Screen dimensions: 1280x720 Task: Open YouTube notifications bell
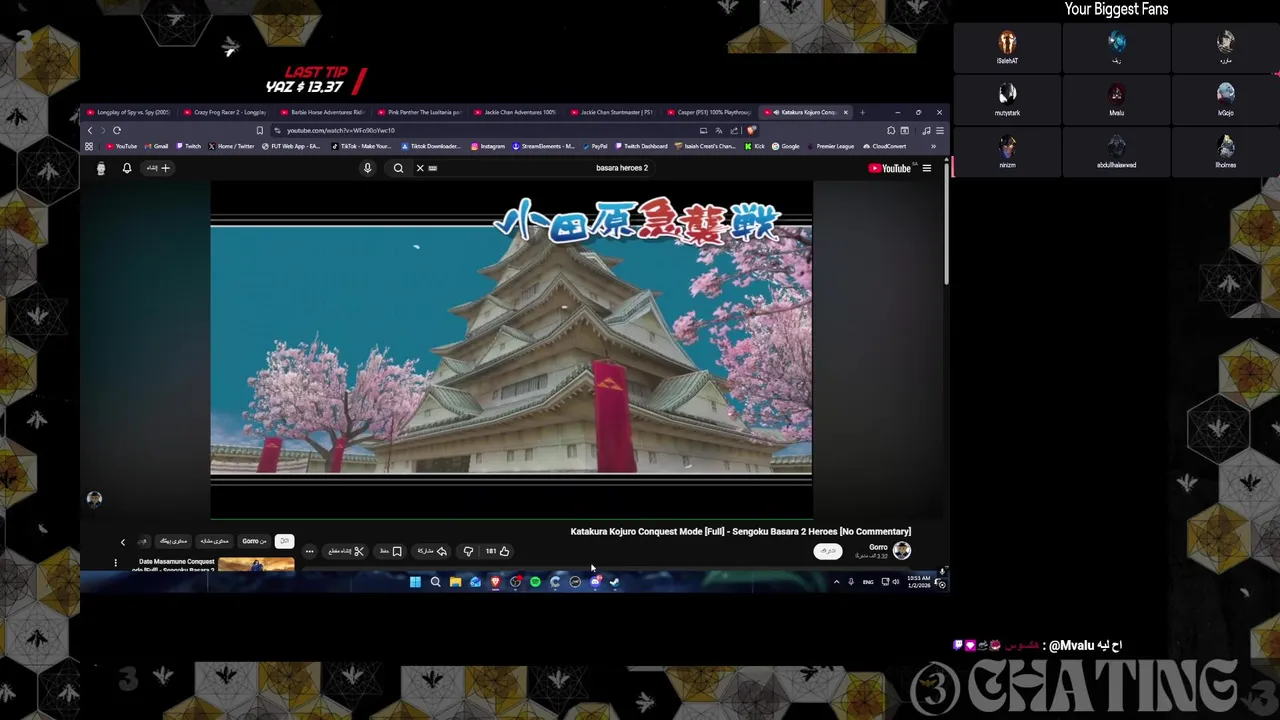(127, 168)
